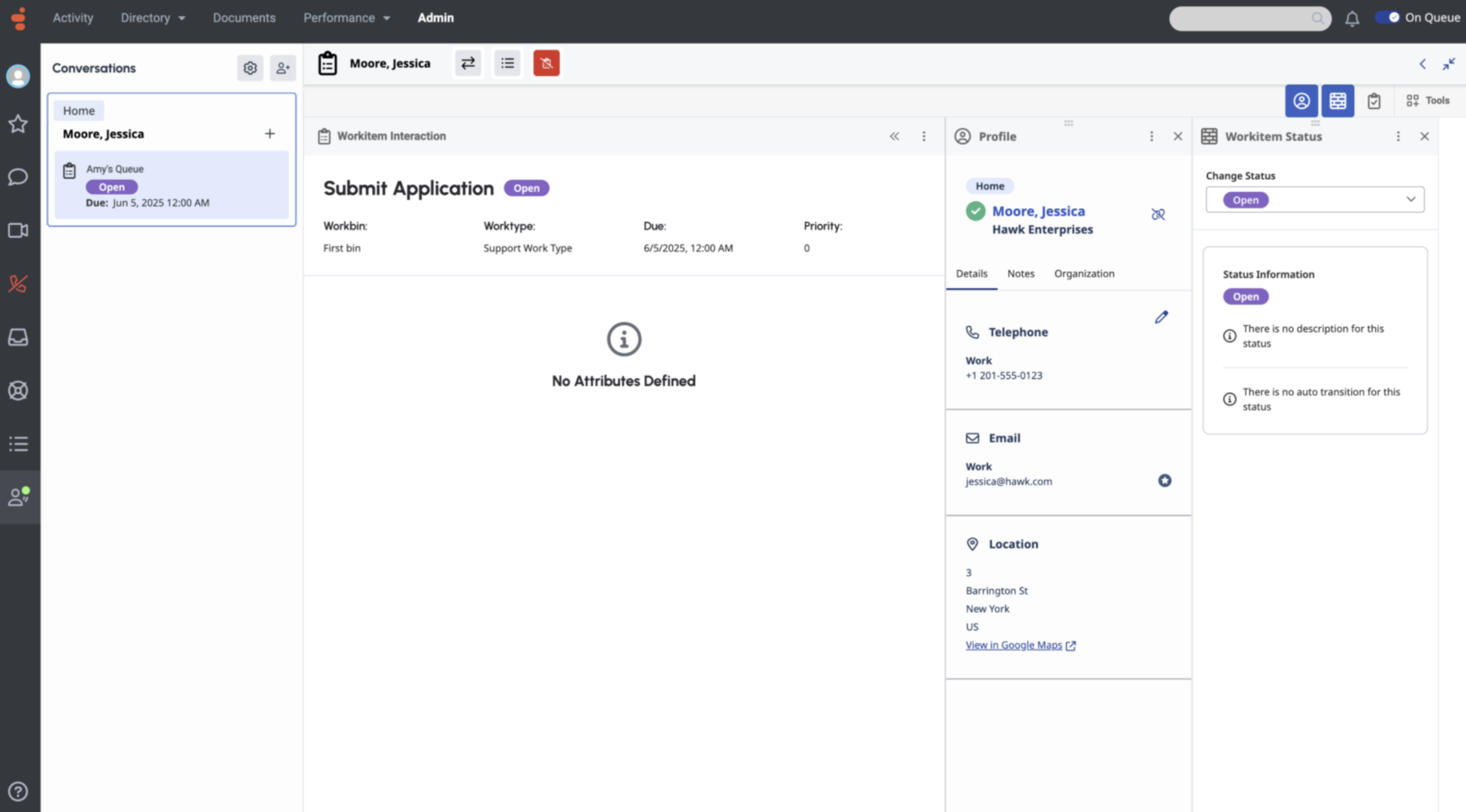Click the transfer workitem arrows icon
1466x812 pixels.
tap(468, 63)
